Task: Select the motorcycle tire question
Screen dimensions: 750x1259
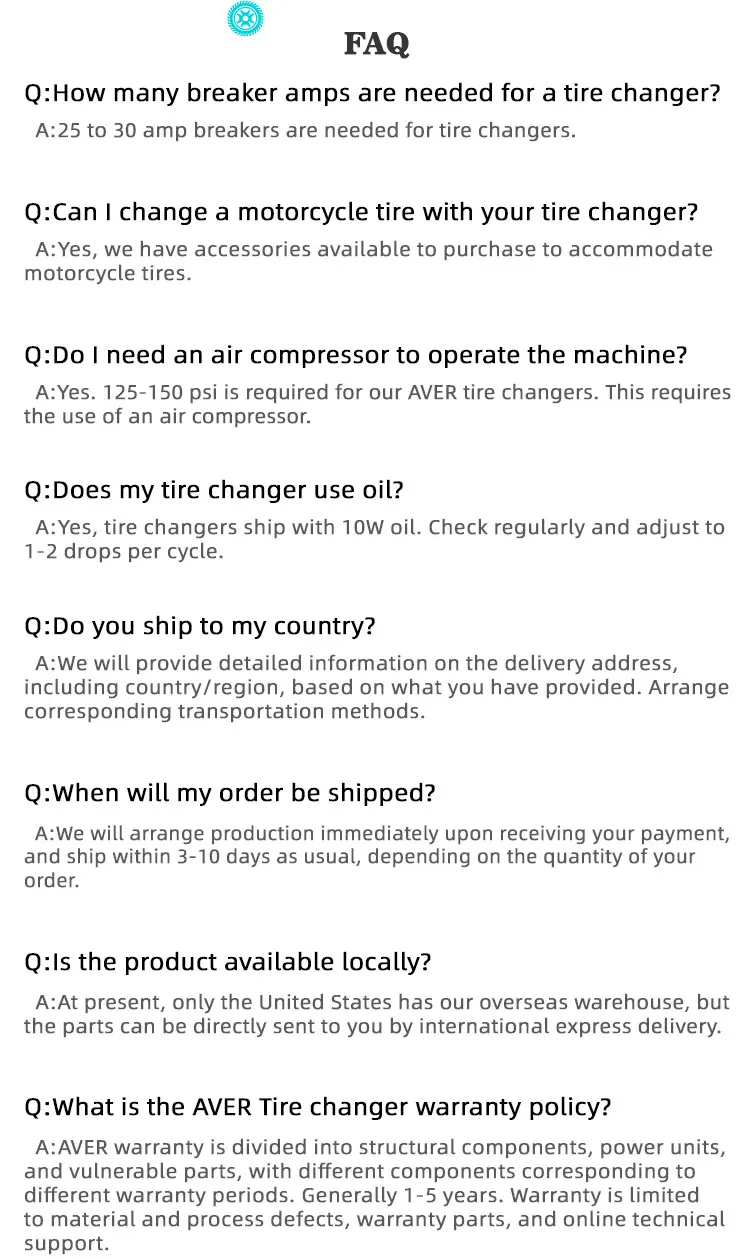Action: [361, 212]
